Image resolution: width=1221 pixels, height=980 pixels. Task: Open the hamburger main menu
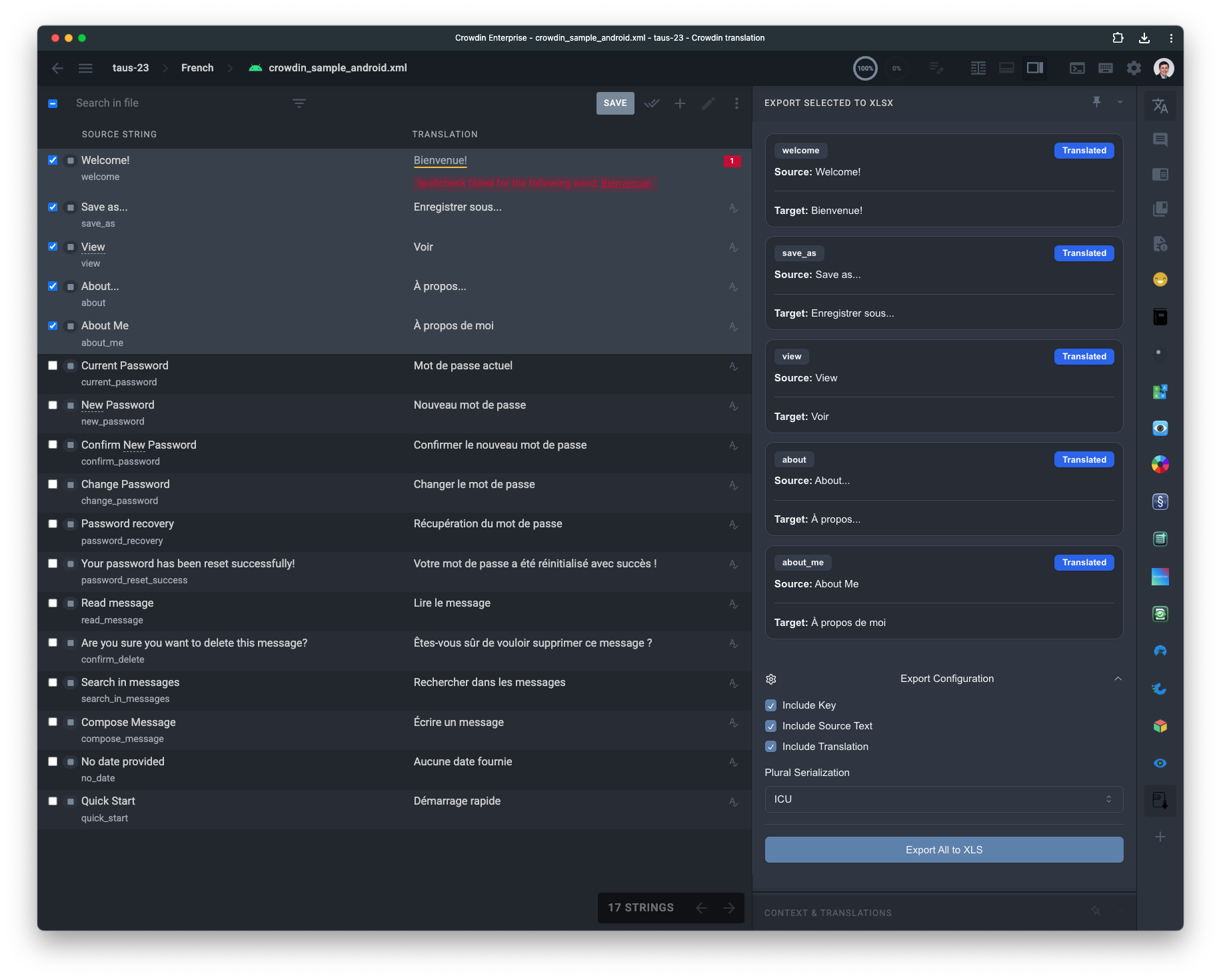(x=85, y=68)
